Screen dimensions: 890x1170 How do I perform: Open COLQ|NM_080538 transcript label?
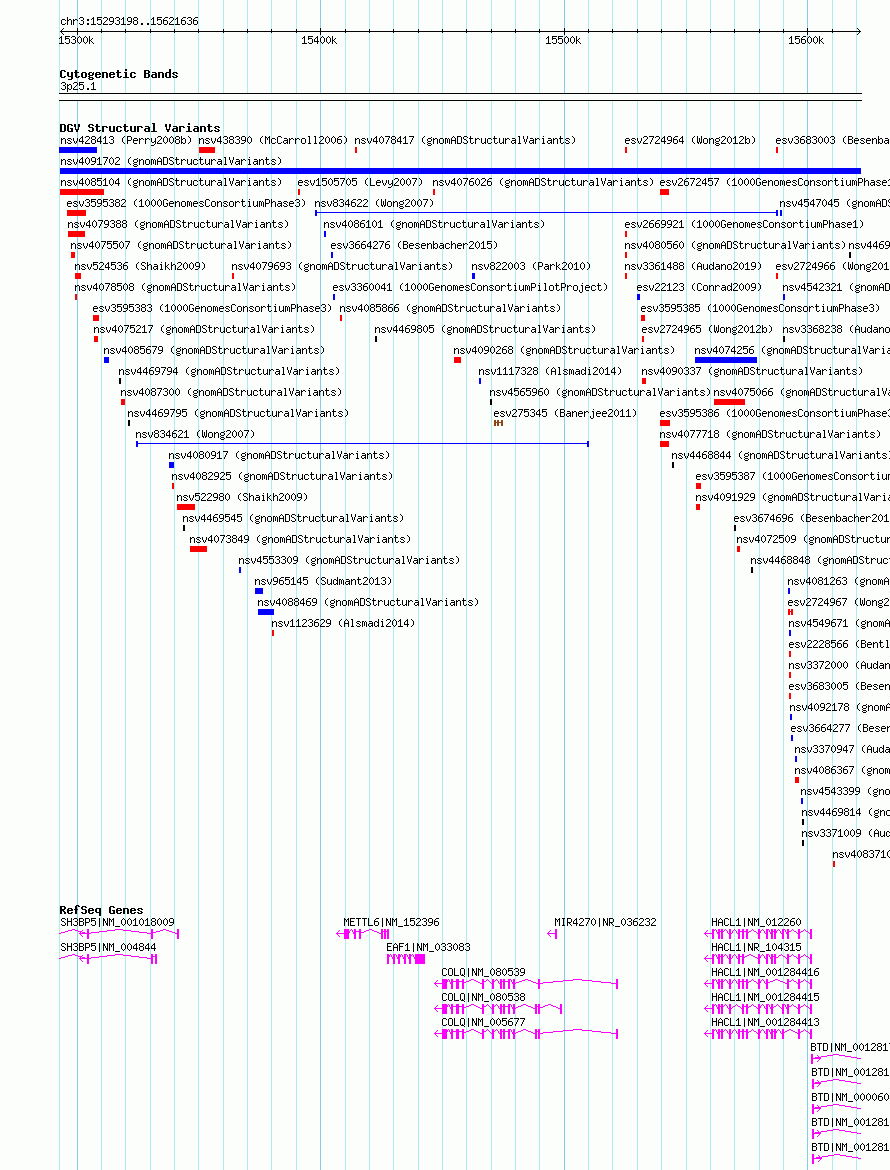(483, 998)
